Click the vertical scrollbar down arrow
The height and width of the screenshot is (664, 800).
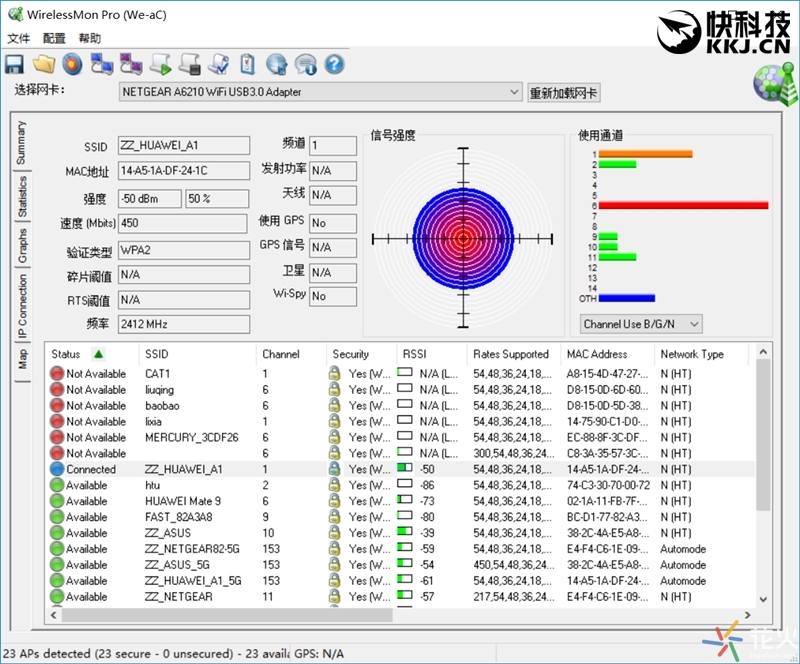click(x=763, y=600)
